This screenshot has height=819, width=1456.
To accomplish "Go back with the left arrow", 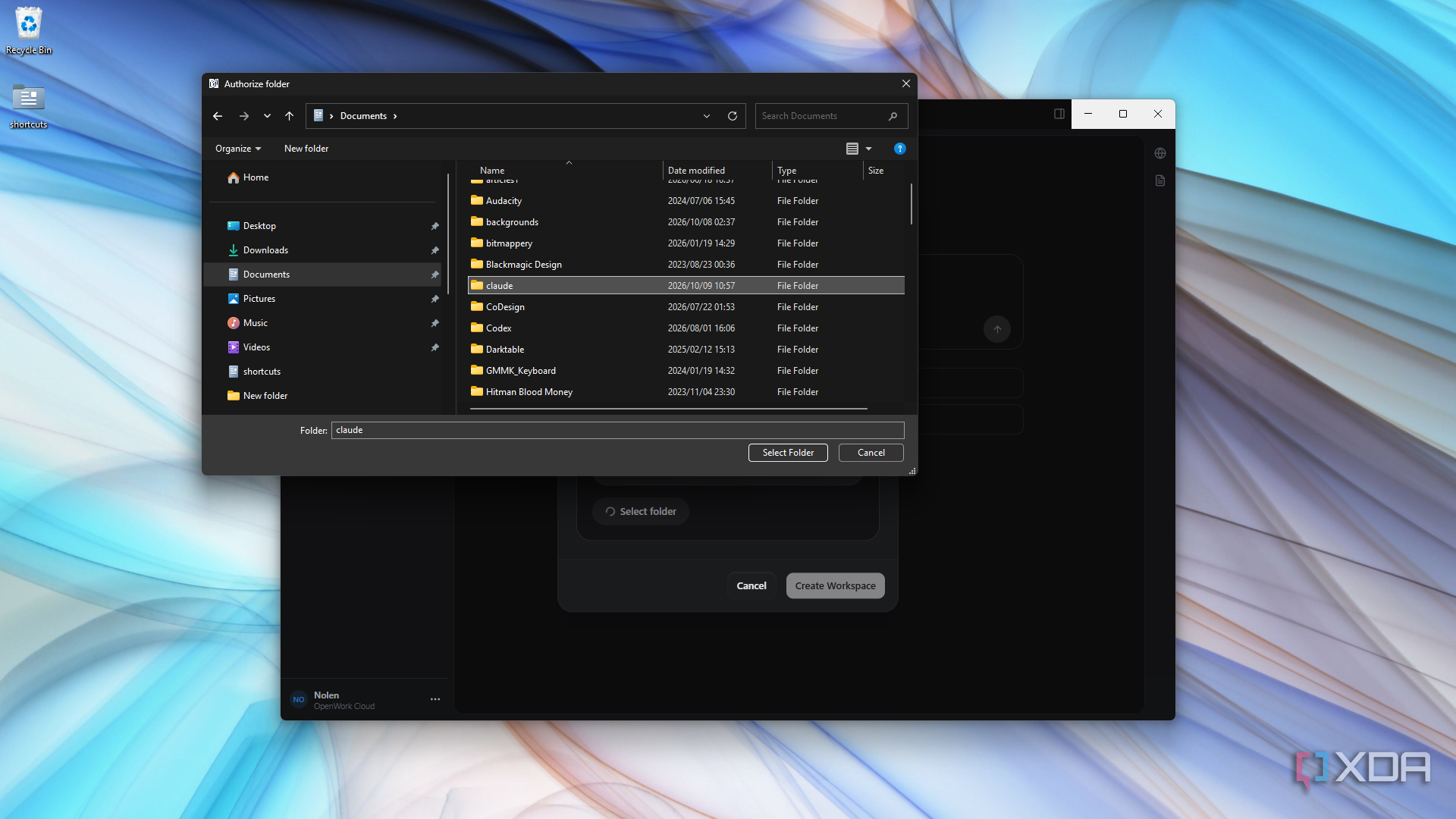I will pyautogui.click(x=218, y=116).
